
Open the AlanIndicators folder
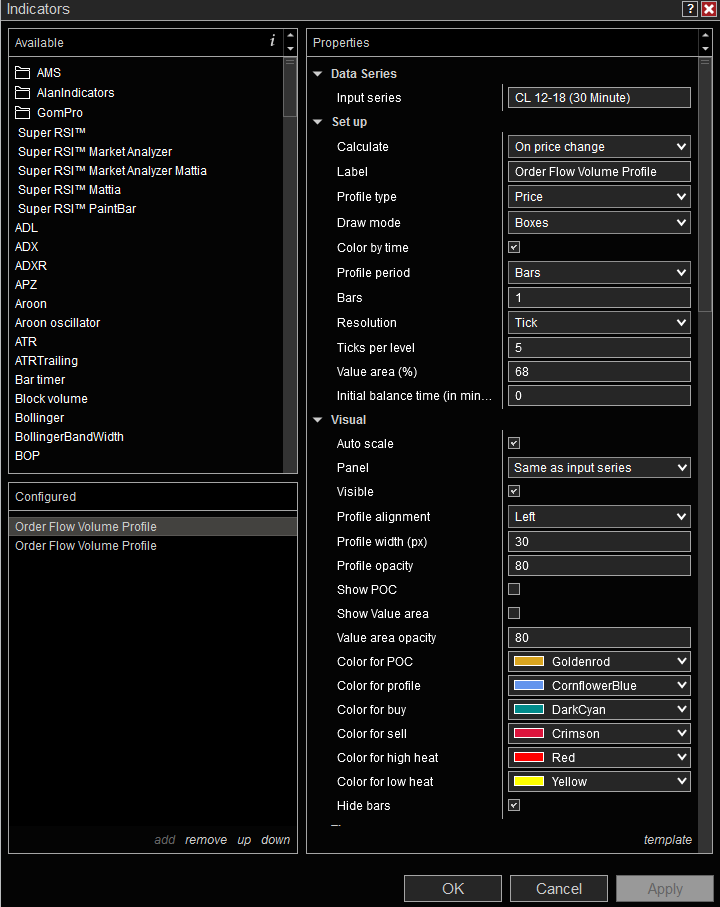pos(64,93)
